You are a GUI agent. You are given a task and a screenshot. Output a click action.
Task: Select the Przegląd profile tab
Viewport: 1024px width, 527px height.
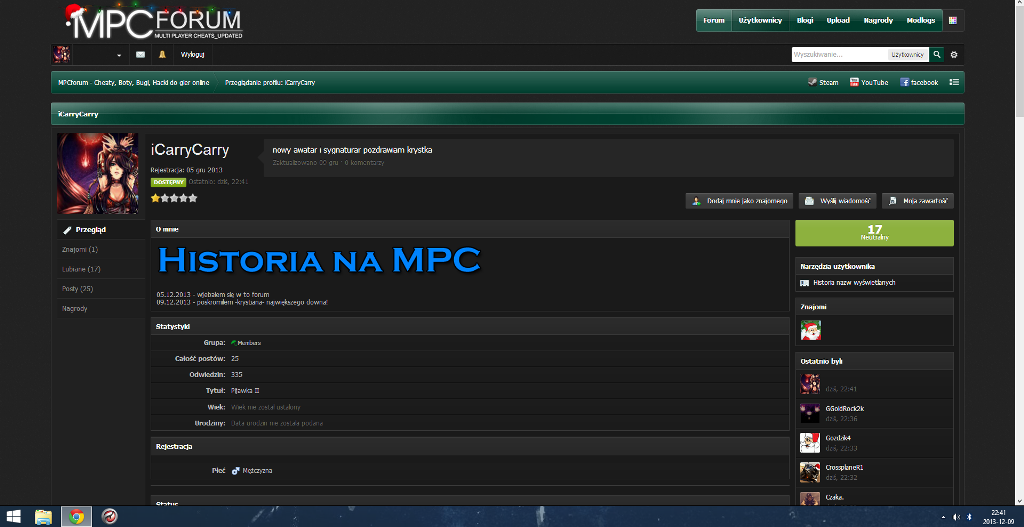[x=101, y=230]
